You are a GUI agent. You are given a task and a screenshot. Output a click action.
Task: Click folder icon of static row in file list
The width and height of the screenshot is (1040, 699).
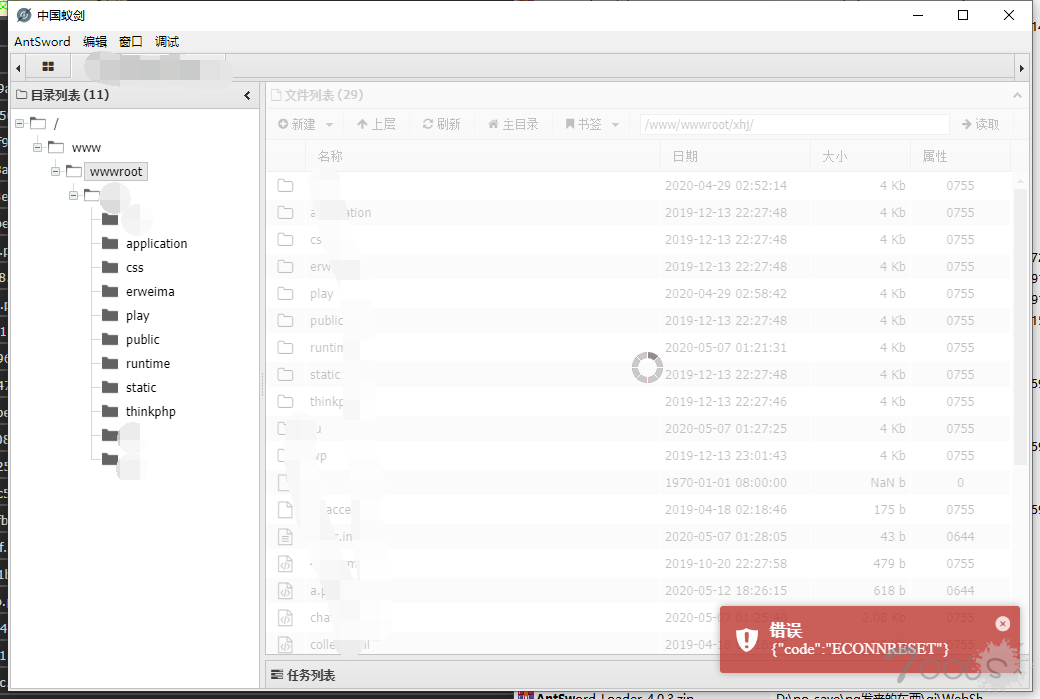coord(285,374)
